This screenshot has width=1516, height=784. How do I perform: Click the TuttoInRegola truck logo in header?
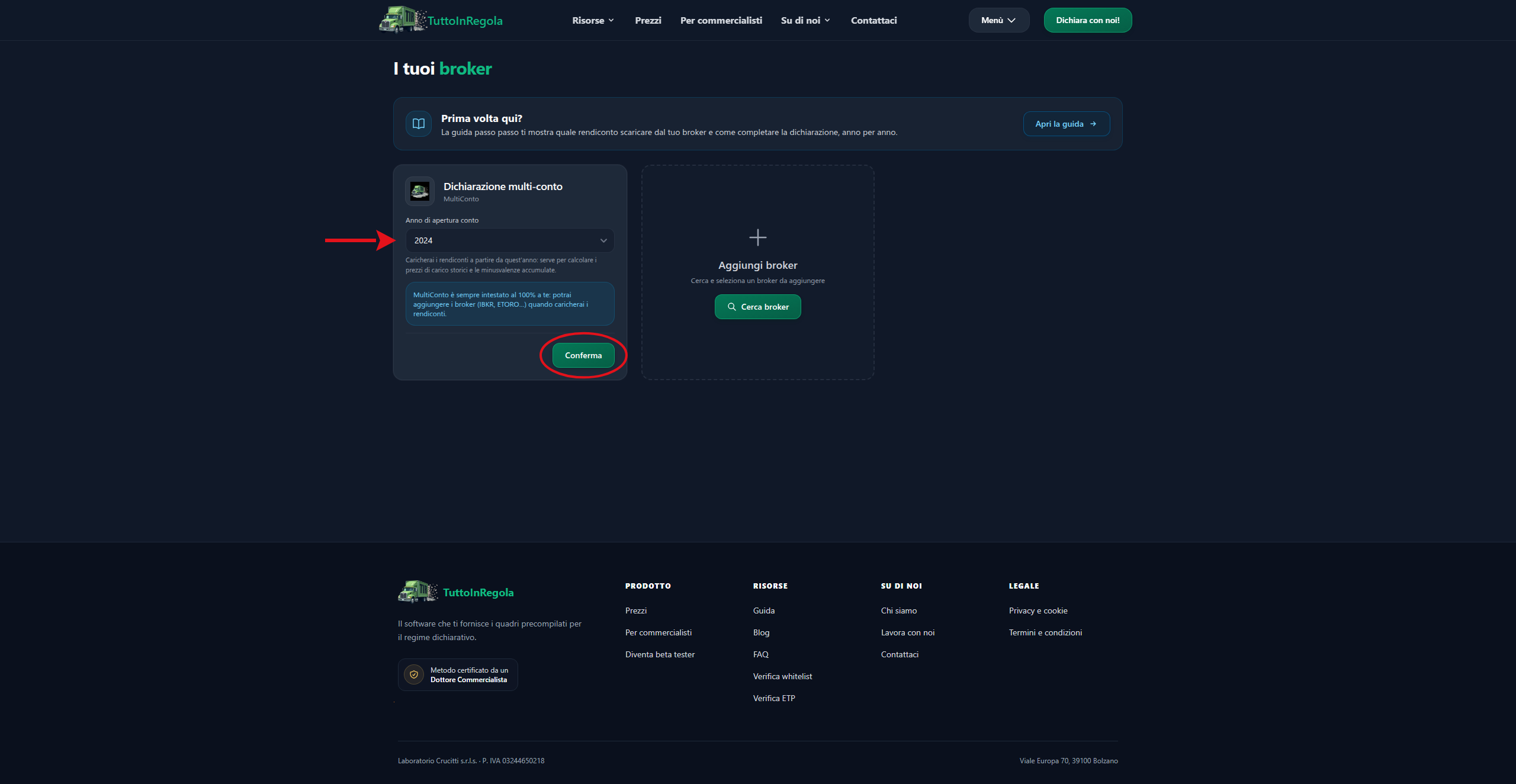pyautogui.click(x=403, y=20)
